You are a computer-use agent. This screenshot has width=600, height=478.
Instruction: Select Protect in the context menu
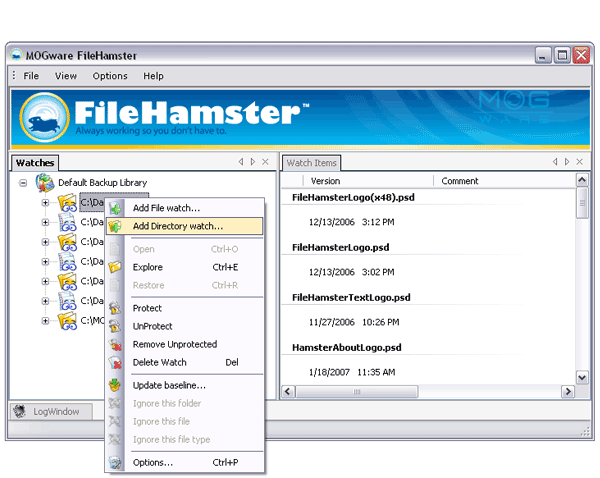click(x=185, y=308)
